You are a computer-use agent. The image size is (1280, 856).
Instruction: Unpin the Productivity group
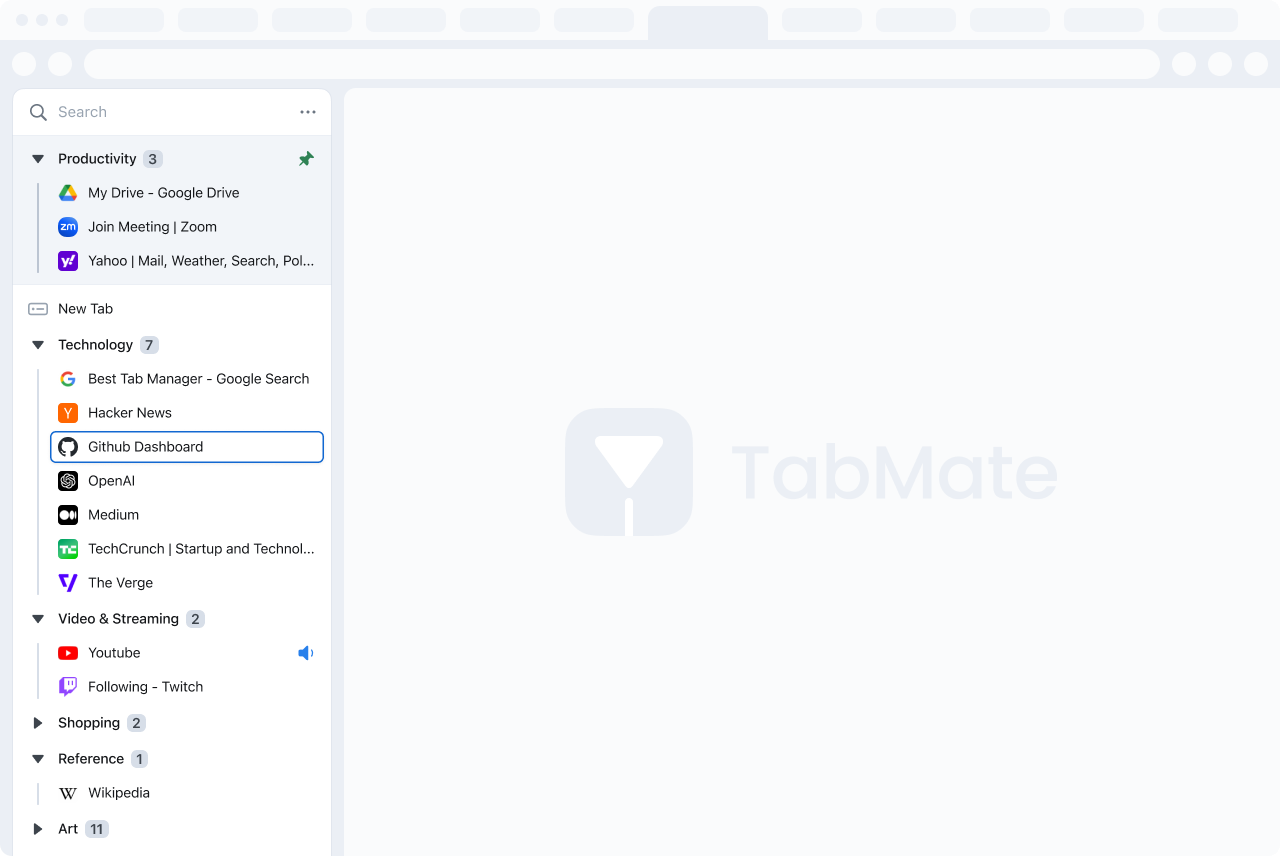tap(306, 158)
